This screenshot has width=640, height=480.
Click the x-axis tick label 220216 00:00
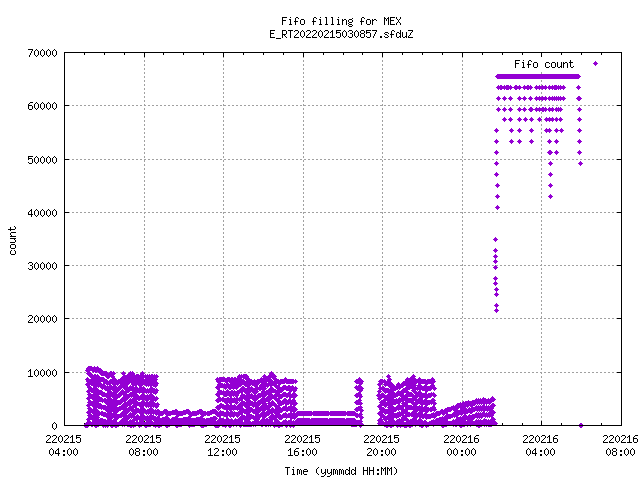pyautogui.click(x=462, y=445)
